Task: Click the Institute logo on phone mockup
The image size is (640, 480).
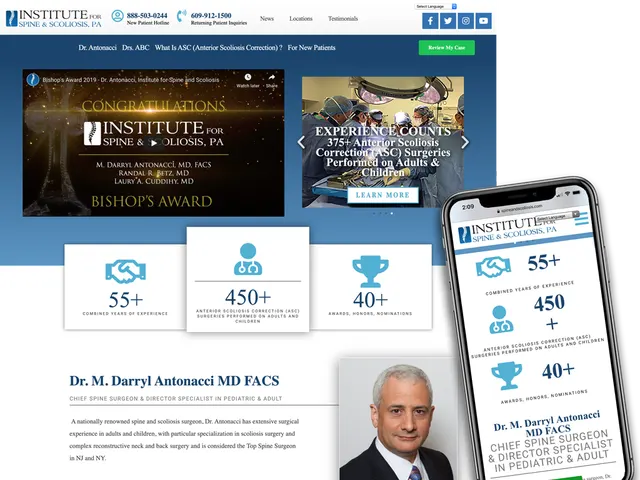Action: pyautogui.click(x=506, y=231)
